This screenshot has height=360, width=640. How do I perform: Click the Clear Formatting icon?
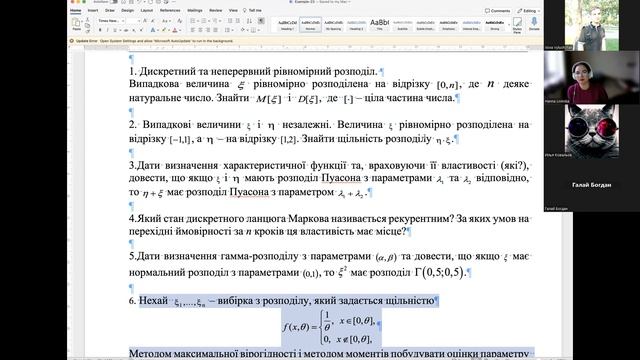point(180,20)
